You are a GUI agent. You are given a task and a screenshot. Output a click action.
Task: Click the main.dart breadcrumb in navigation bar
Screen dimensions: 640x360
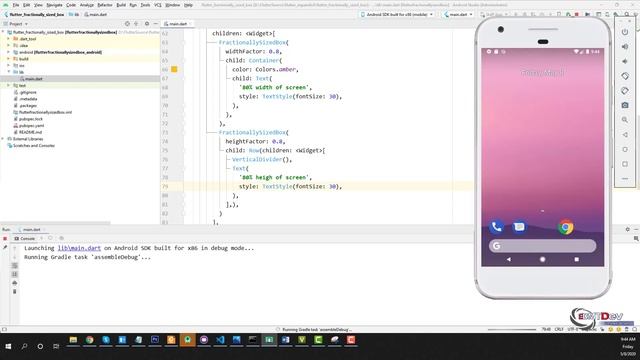[x=96, y=14]
